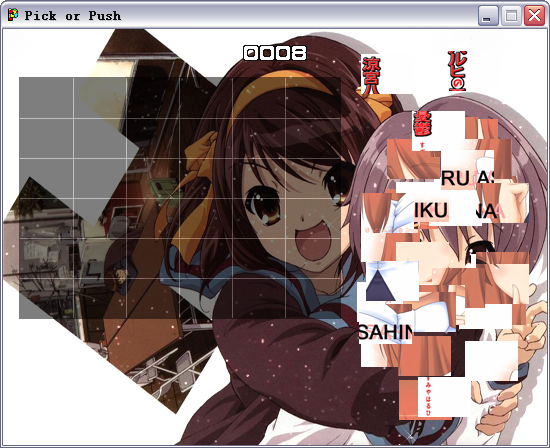The width and height of the screenshot is (550, 448).
Task: Click the bottom-left cell of the puzzle grid
Action: 46,299
